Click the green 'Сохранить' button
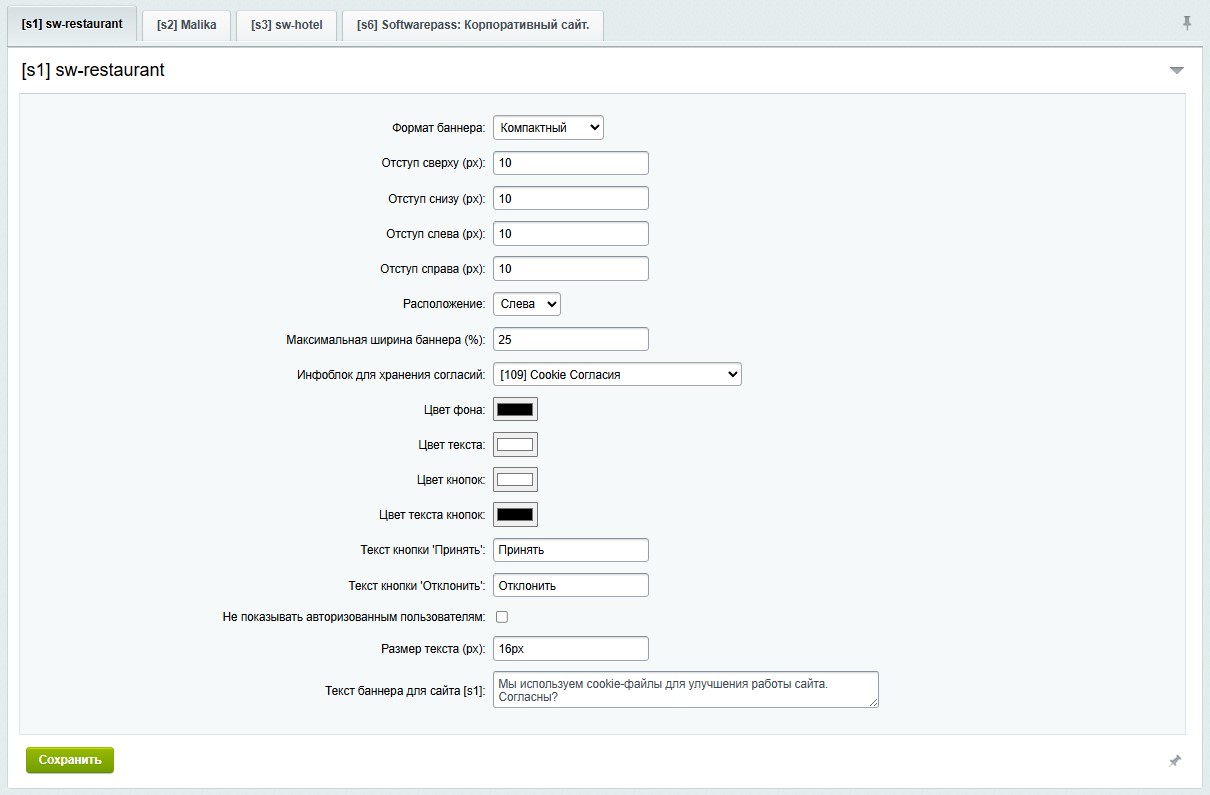Image resolution: width=1210 pixels, height=795 pixels. point(70,760)
